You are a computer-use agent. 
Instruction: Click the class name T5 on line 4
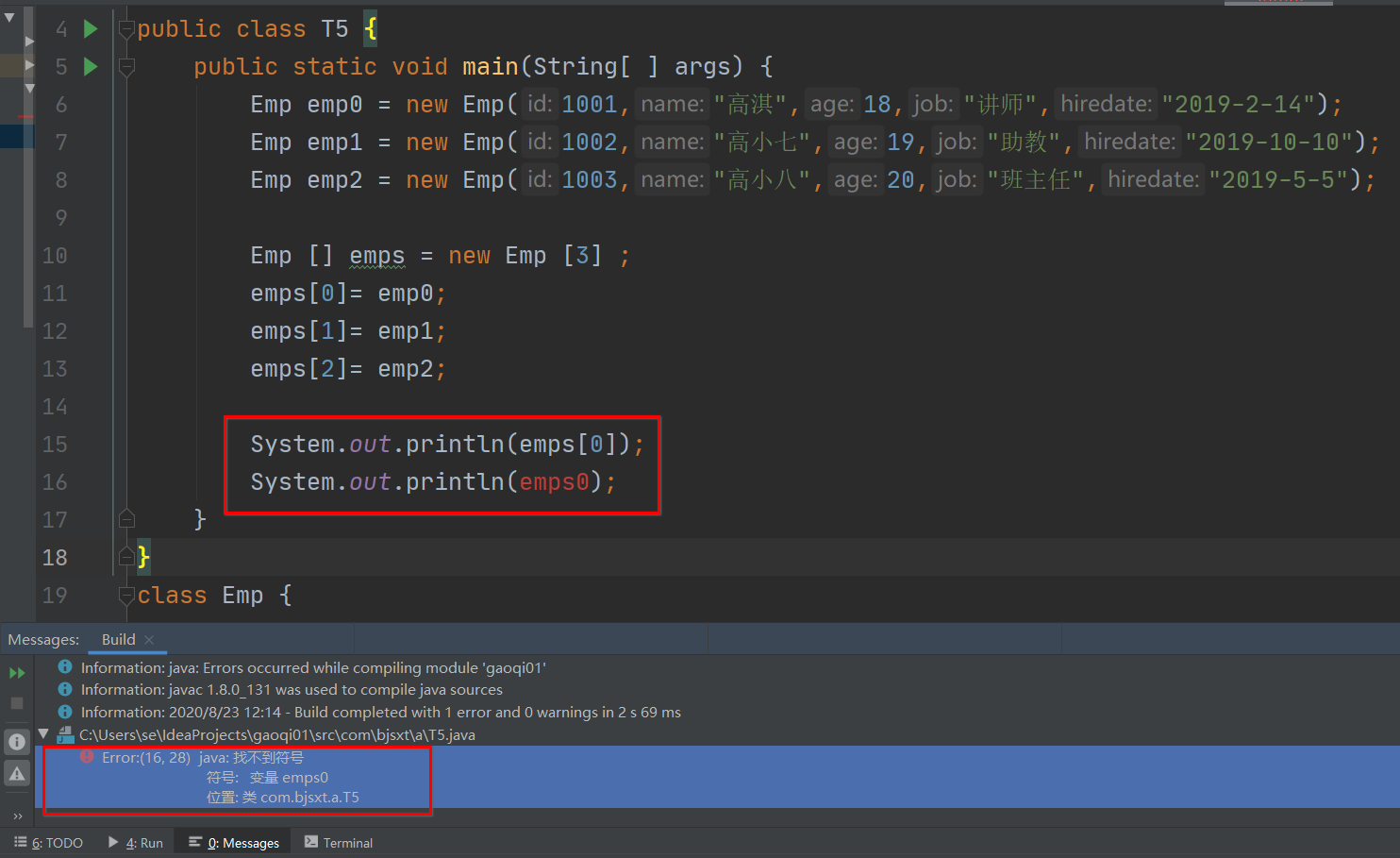(335, 29)
